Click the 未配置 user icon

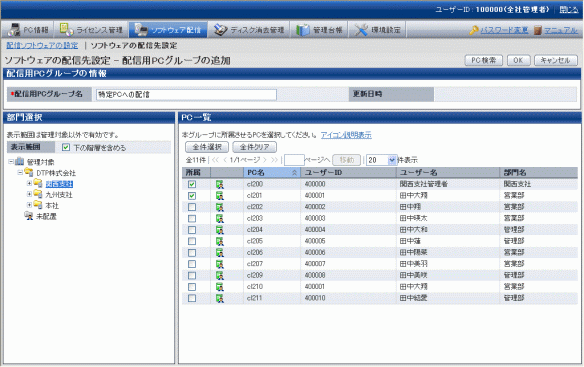coord(29,216)
